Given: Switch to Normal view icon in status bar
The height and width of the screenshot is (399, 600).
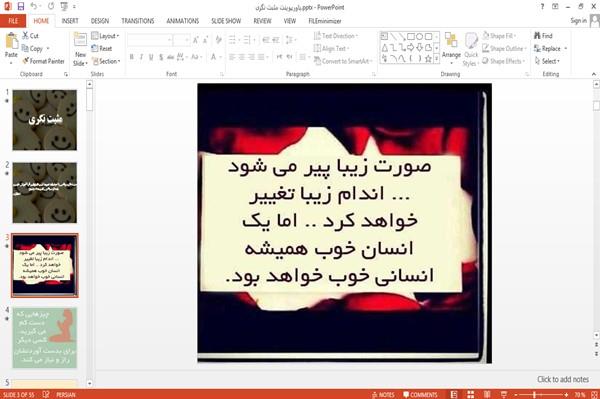Looking at the screenshot, I should 454,394.
